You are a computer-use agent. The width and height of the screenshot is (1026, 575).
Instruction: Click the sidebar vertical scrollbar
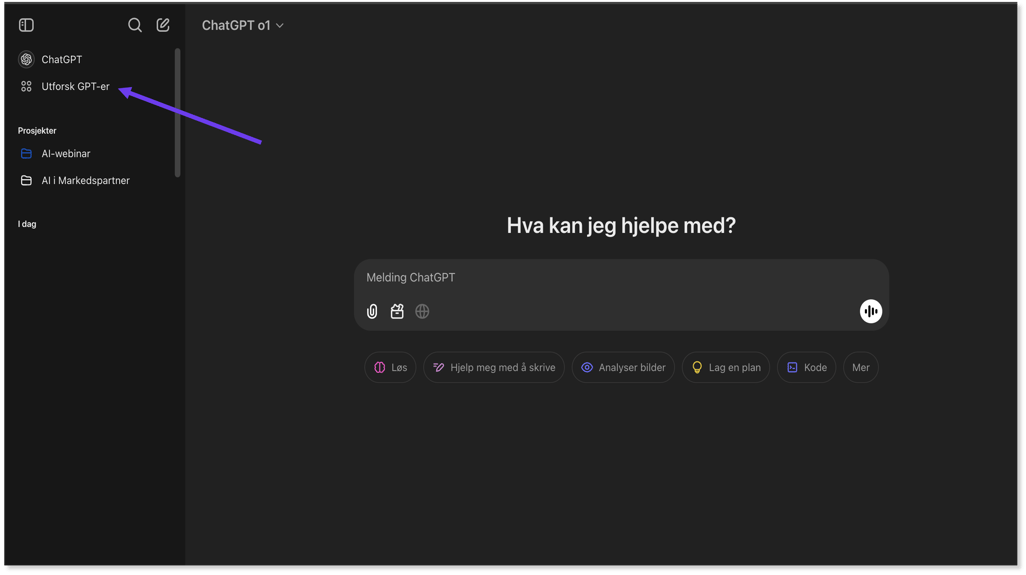tap(177, 112)
